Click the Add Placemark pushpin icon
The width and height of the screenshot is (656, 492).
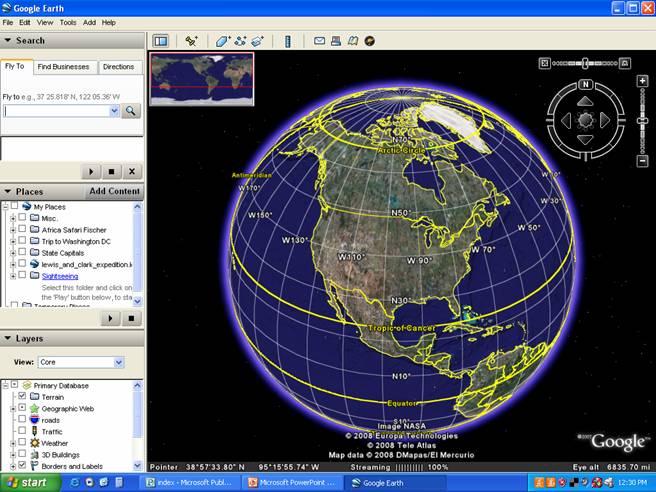pyautogui.click(x=192, y=41)
